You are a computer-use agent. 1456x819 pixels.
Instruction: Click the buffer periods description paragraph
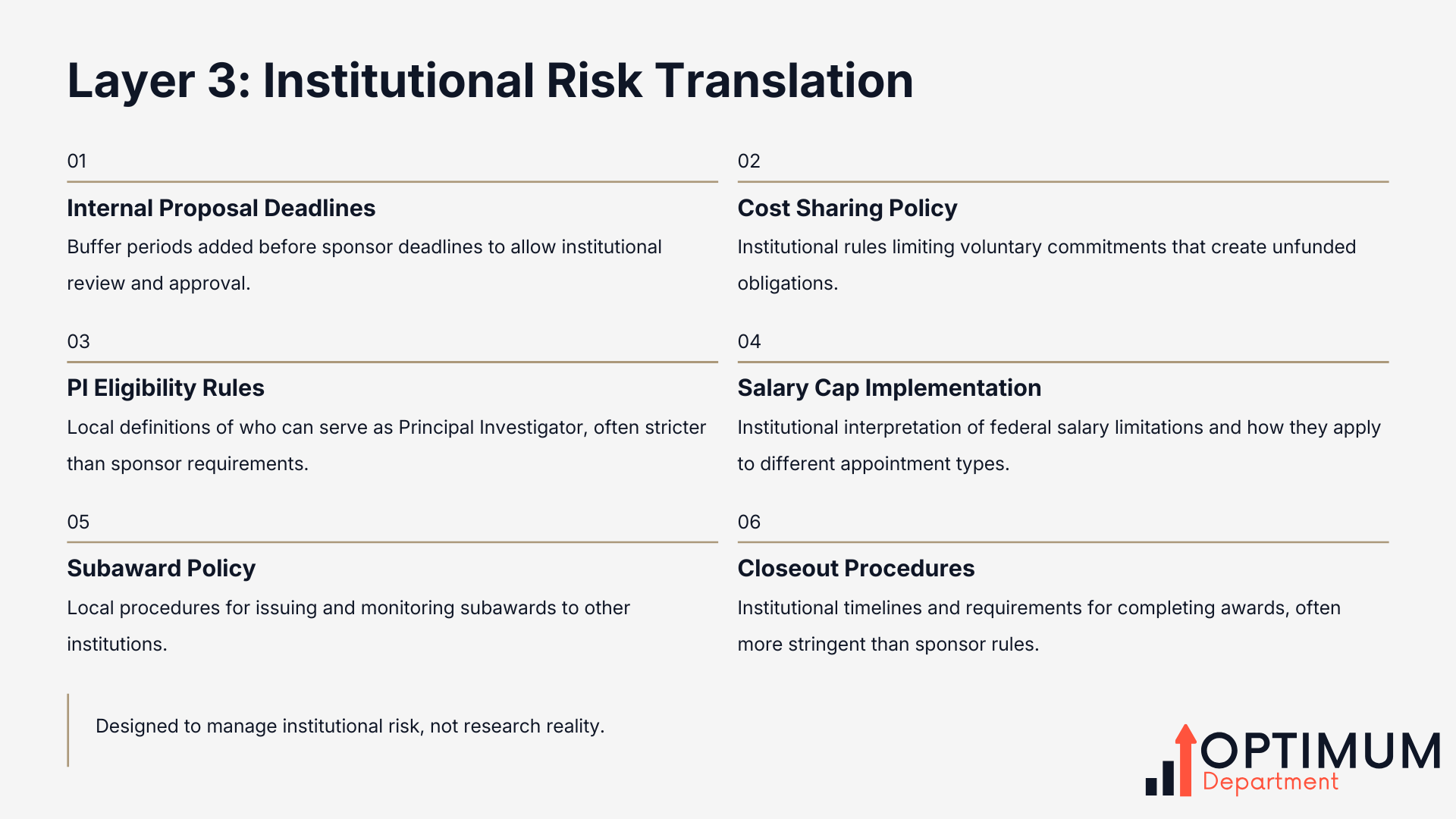pyautogui.click(x=364, y=265)
